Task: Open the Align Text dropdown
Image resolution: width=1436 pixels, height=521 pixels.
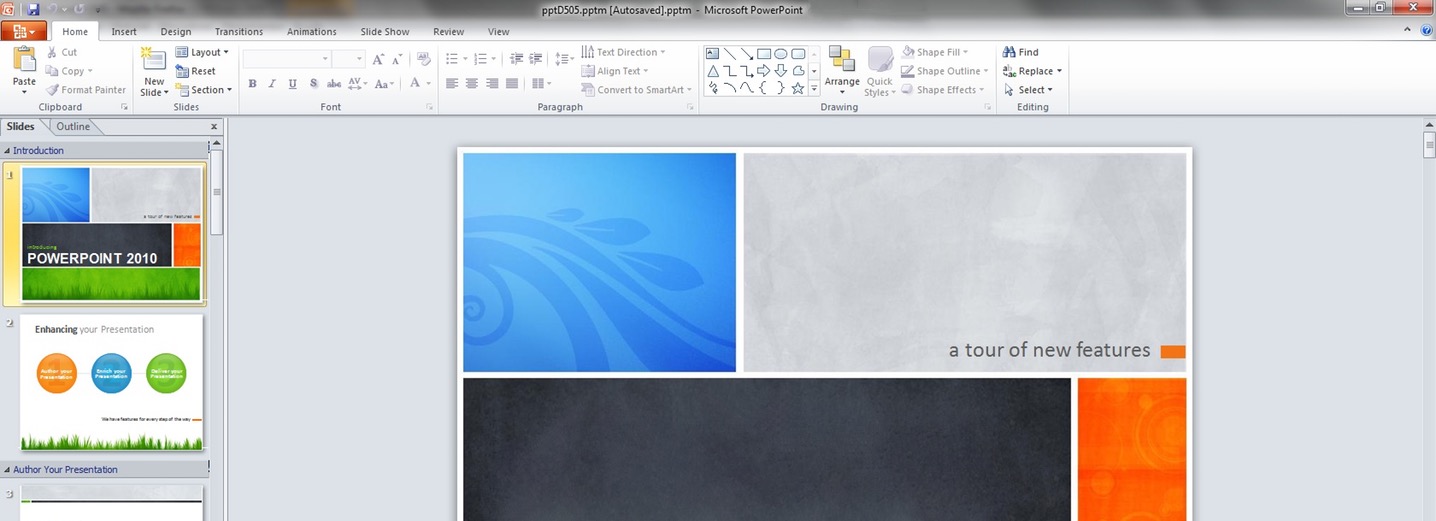Action: point(615,71)
